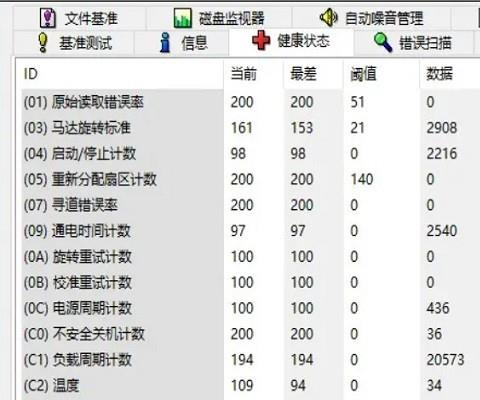The image size is (480, 400).
Task: Click the 阈值 column header
Action: click(381, 74)
